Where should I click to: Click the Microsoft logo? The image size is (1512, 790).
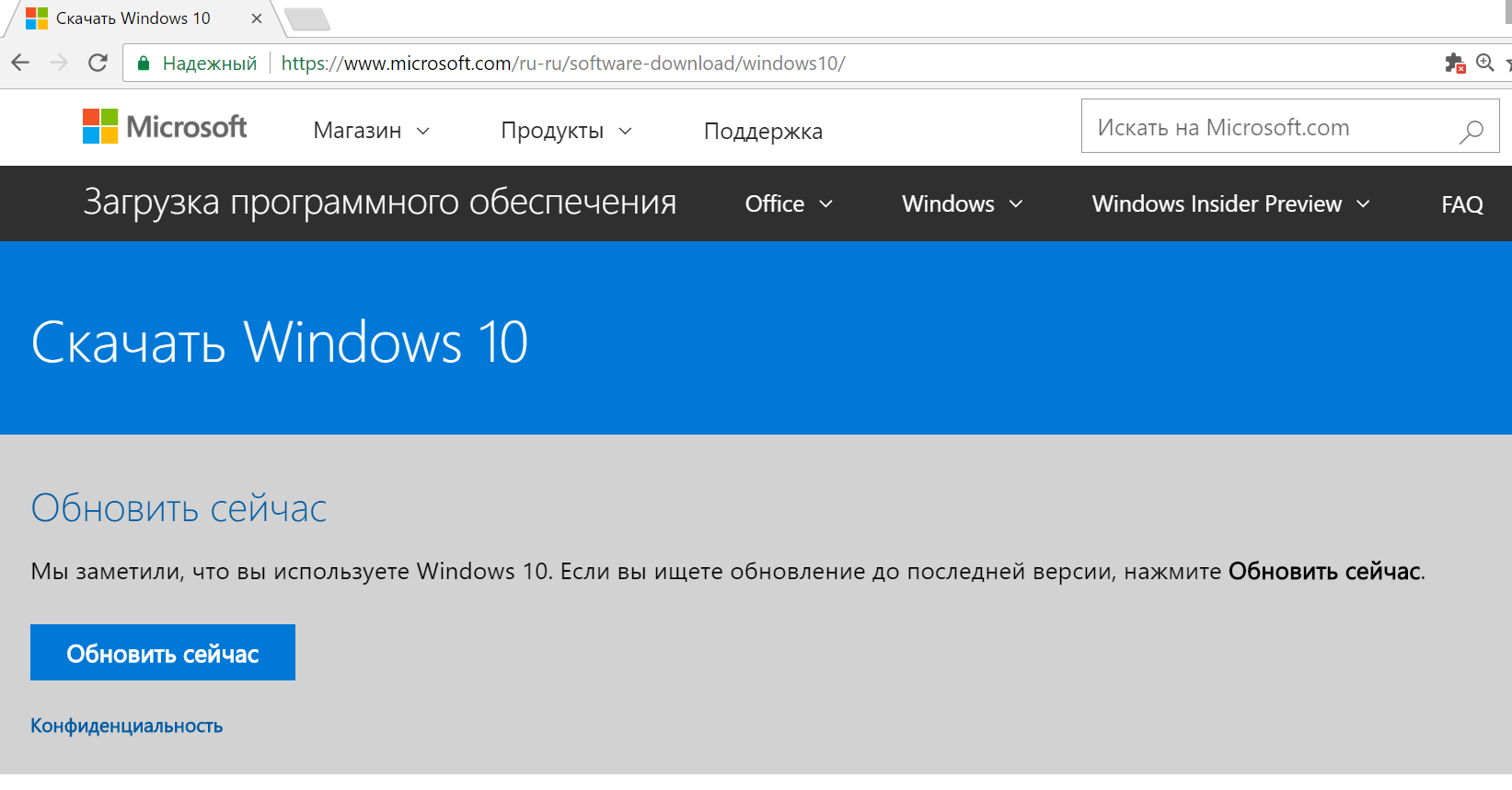pyautogui.click(x=165, y=126)
